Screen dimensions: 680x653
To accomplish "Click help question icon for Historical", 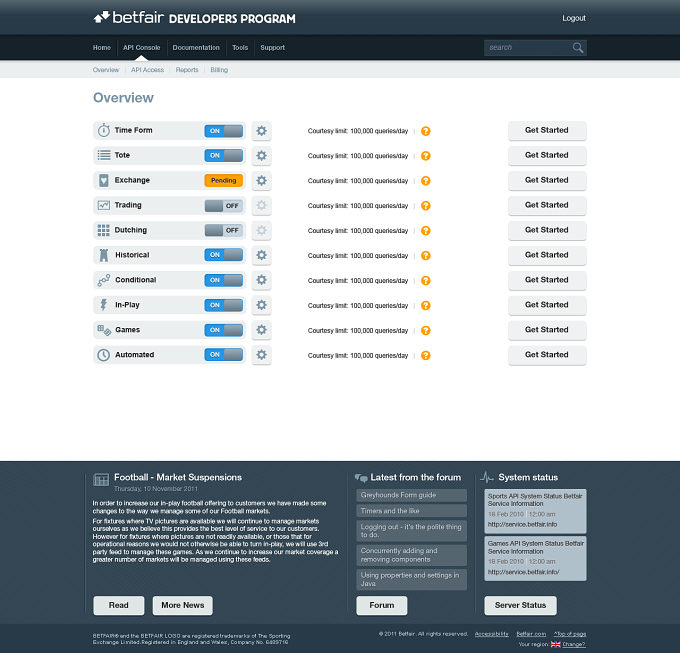I will click(426, 255).
